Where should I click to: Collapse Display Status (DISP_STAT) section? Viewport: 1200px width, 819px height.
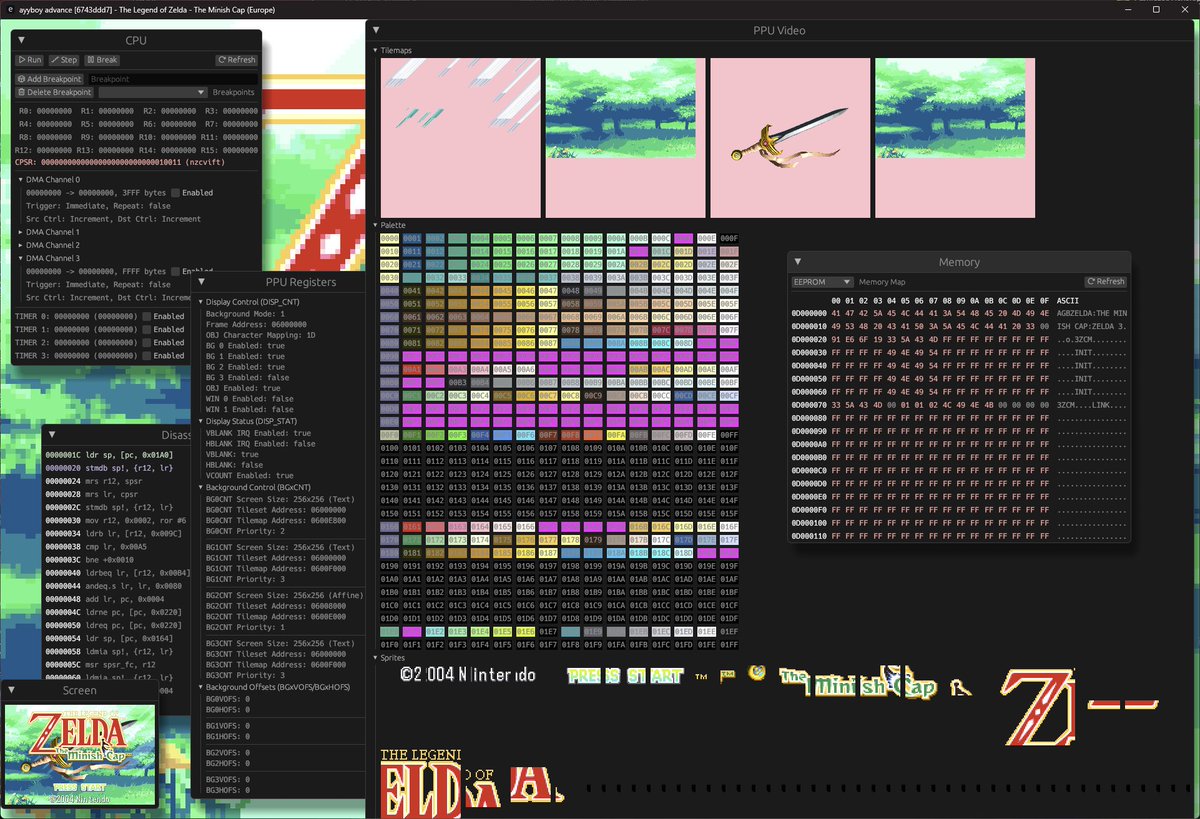[200, 421]
